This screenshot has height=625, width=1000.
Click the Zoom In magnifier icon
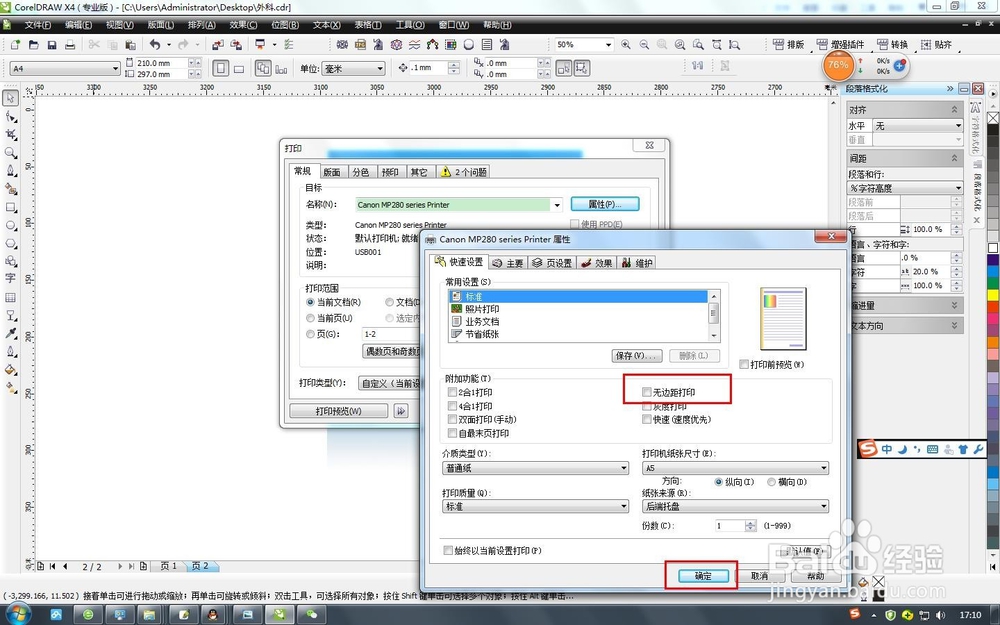626,45
